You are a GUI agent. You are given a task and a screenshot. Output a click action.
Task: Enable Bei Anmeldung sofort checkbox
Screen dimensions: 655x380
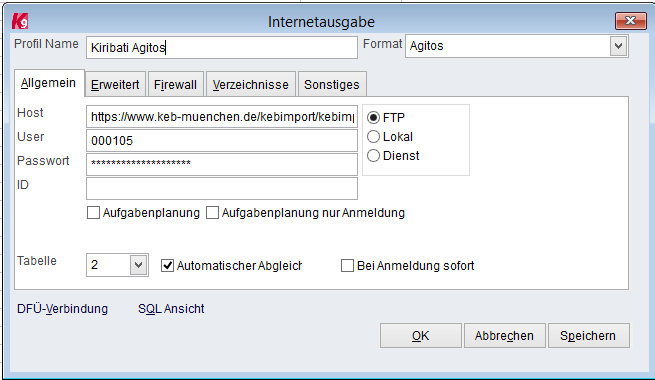(347, 266)
